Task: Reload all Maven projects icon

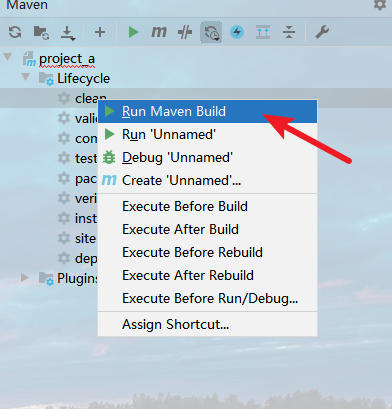Action: pos(15,32)
